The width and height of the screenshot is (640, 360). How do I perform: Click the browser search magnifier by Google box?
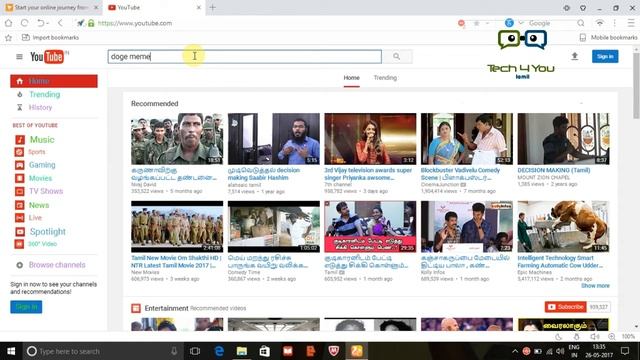pos(580,23)
